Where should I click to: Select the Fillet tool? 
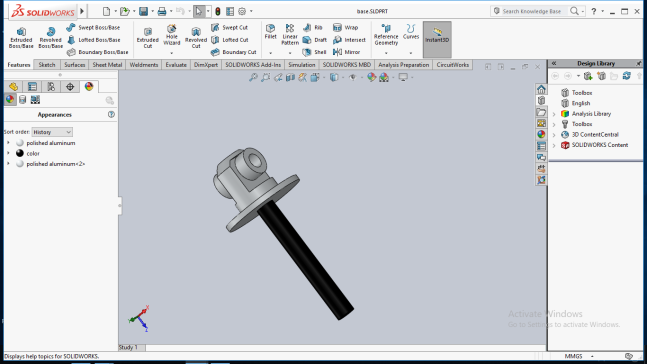[x=271, y=31]
